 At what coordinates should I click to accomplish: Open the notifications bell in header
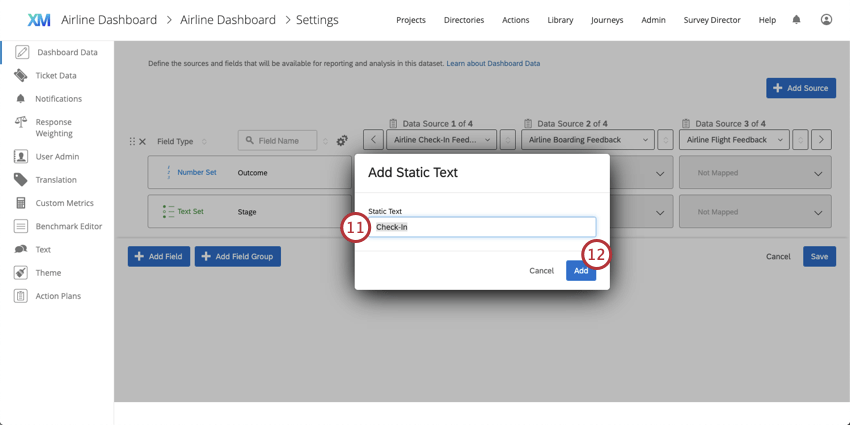(796, 20)
